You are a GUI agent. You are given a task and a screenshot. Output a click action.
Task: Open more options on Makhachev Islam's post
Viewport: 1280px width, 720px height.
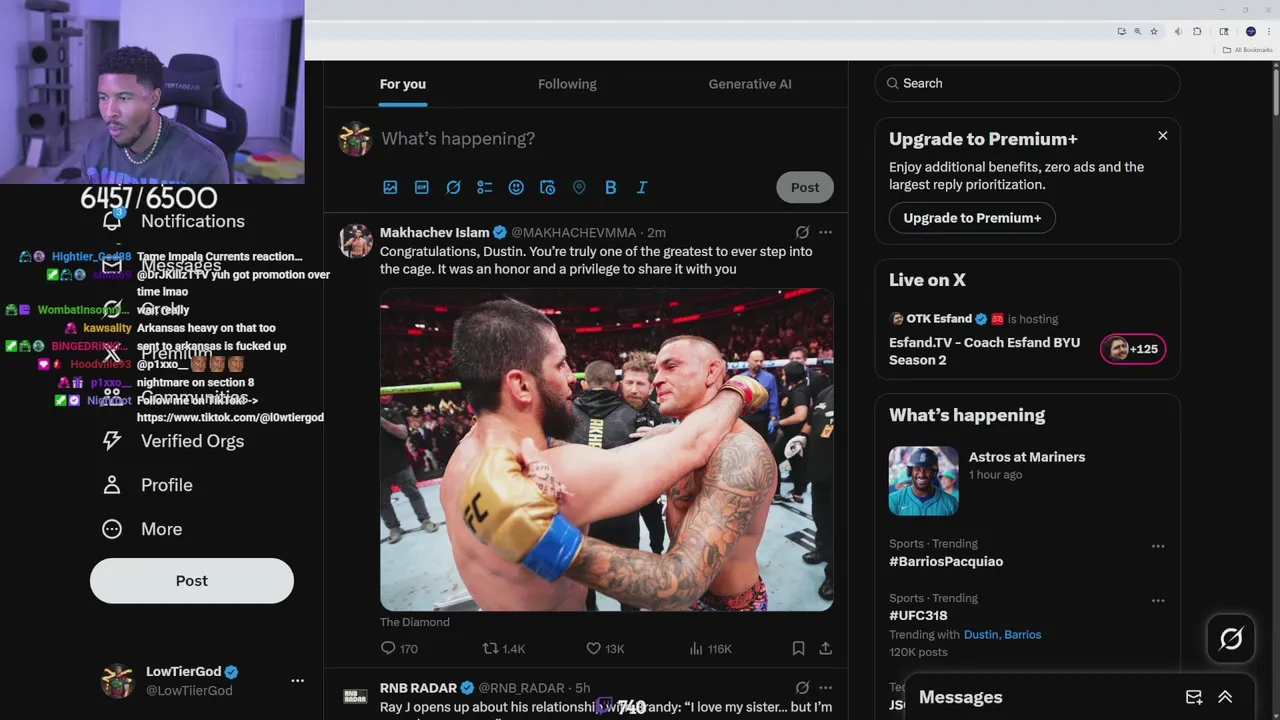(825, 232)
